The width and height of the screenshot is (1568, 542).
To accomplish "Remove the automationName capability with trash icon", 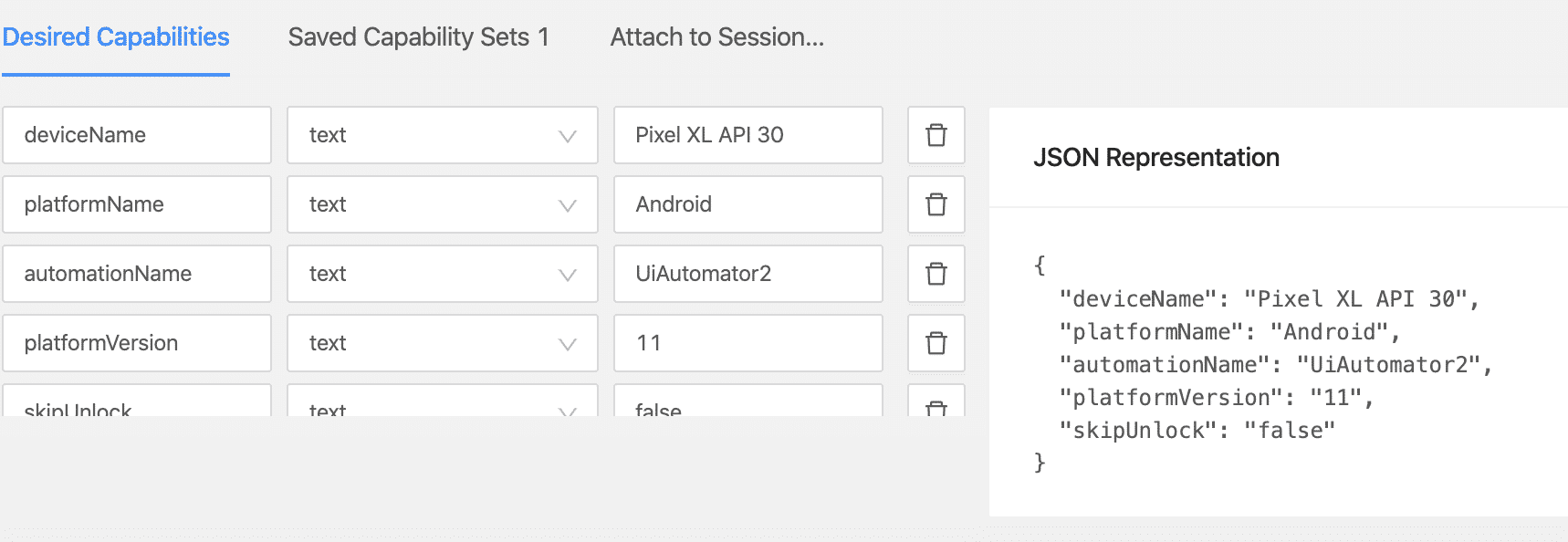I will tap(936, 274).
